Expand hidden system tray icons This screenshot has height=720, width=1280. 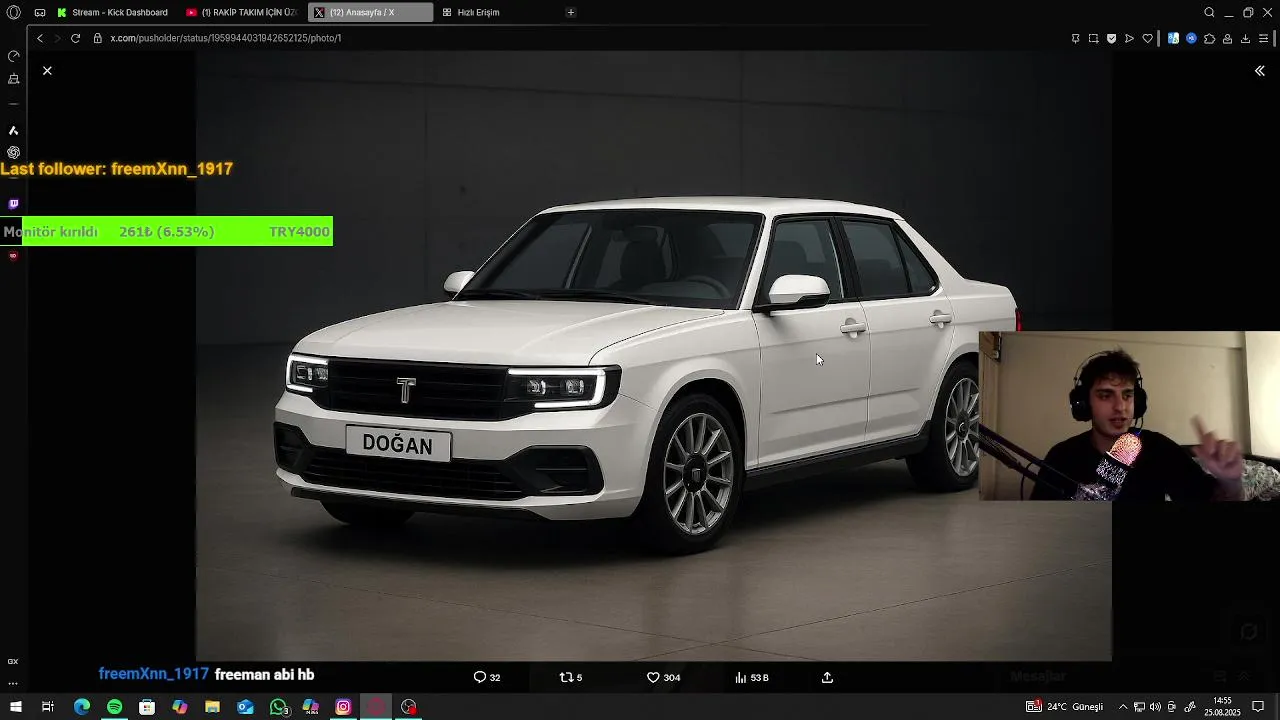(1123, 707)
